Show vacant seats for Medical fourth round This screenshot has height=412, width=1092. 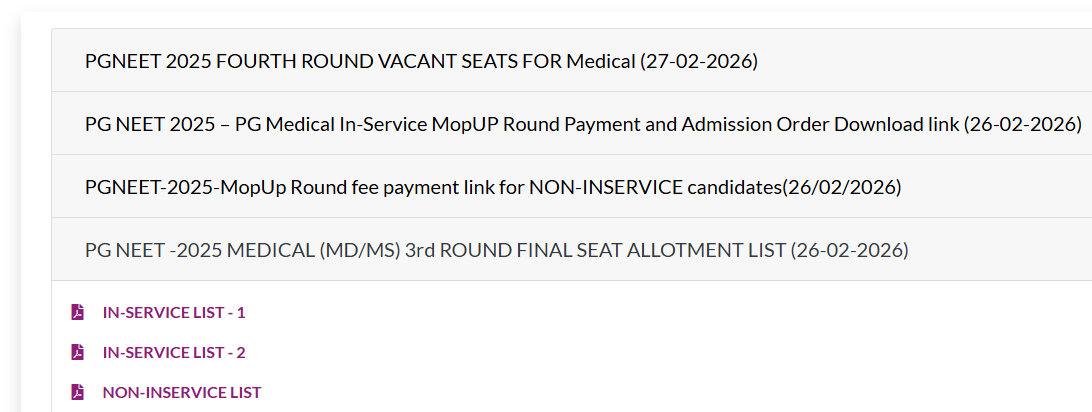point(421,61)
